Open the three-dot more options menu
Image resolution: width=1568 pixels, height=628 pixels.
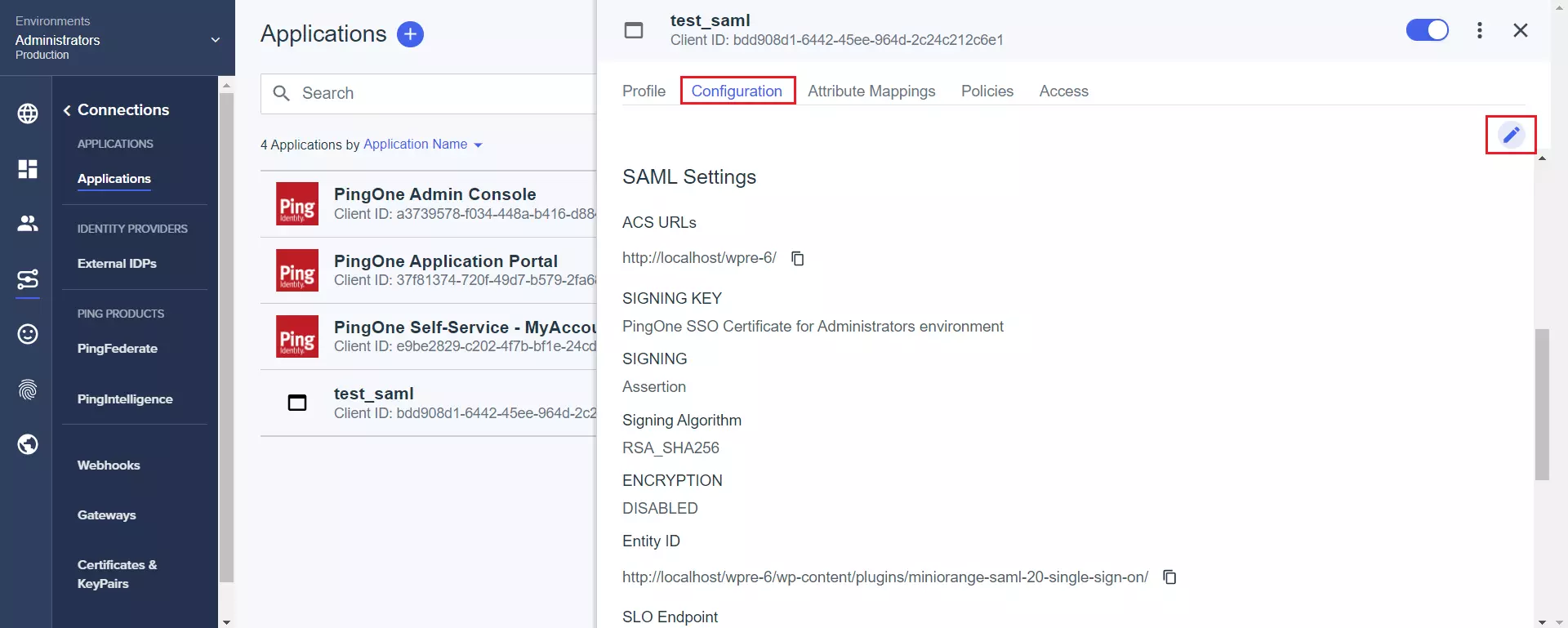(x=1479, y=30)
